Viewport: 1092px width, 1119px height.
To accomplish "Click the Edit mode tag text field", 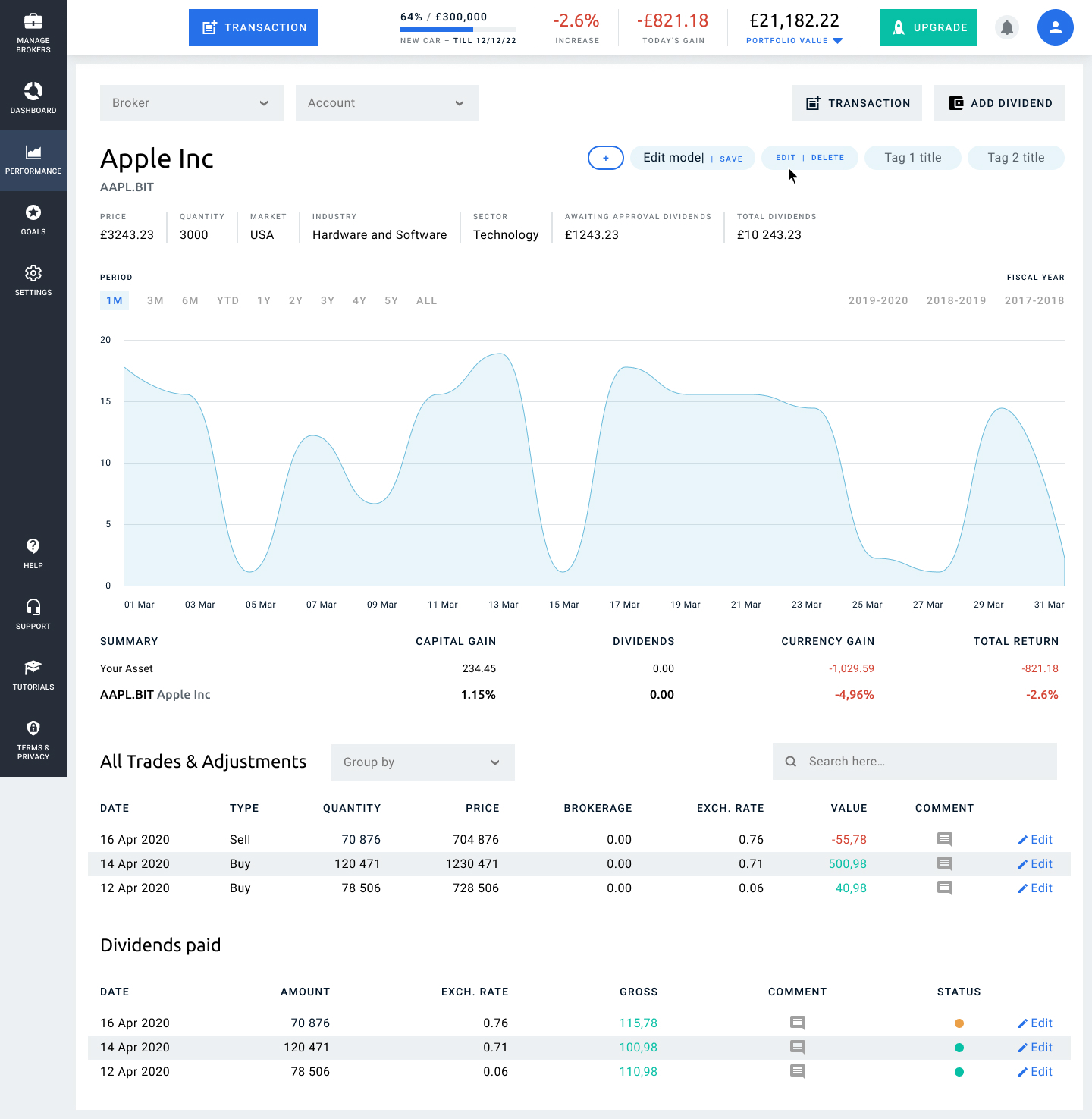I will (x=673, y=158).
